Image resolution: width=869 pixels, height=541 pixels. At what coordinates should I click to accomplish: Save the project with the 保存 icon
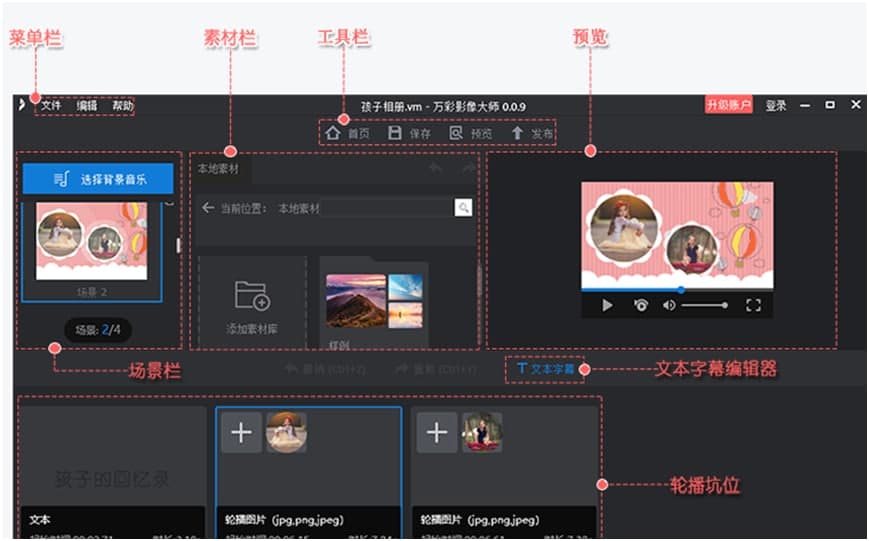[395, 133]
